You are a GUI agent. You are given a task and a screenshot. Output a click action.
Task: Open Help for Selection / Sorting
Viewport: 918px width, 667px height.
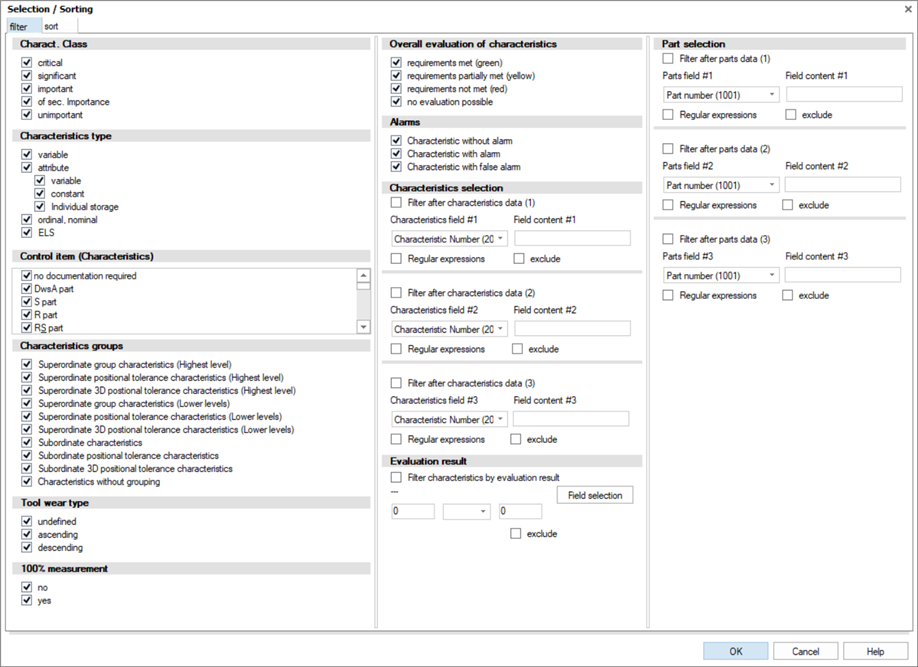[875, 651]
